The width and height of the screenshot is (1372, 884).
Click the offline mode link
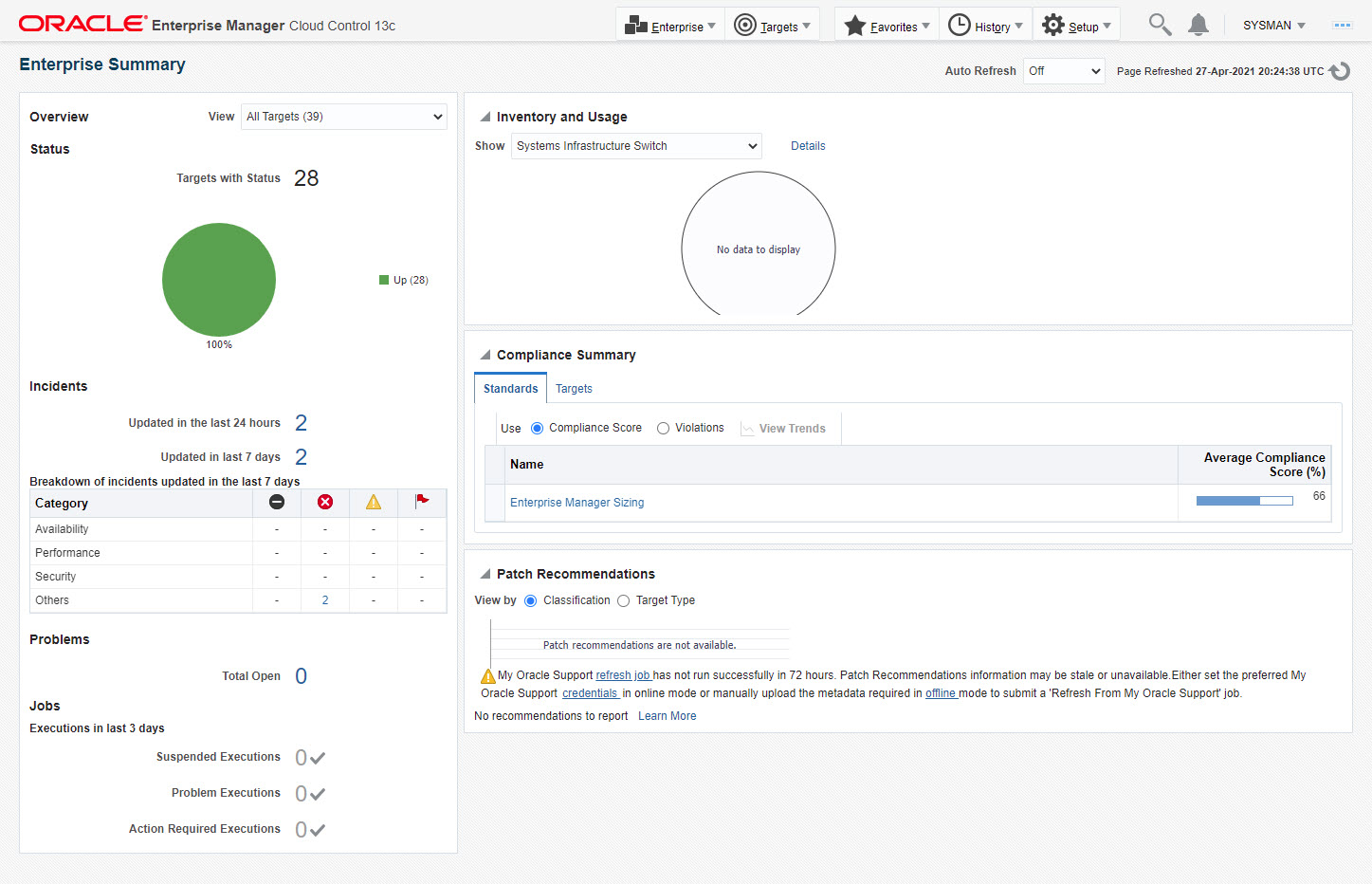point(941,693)
